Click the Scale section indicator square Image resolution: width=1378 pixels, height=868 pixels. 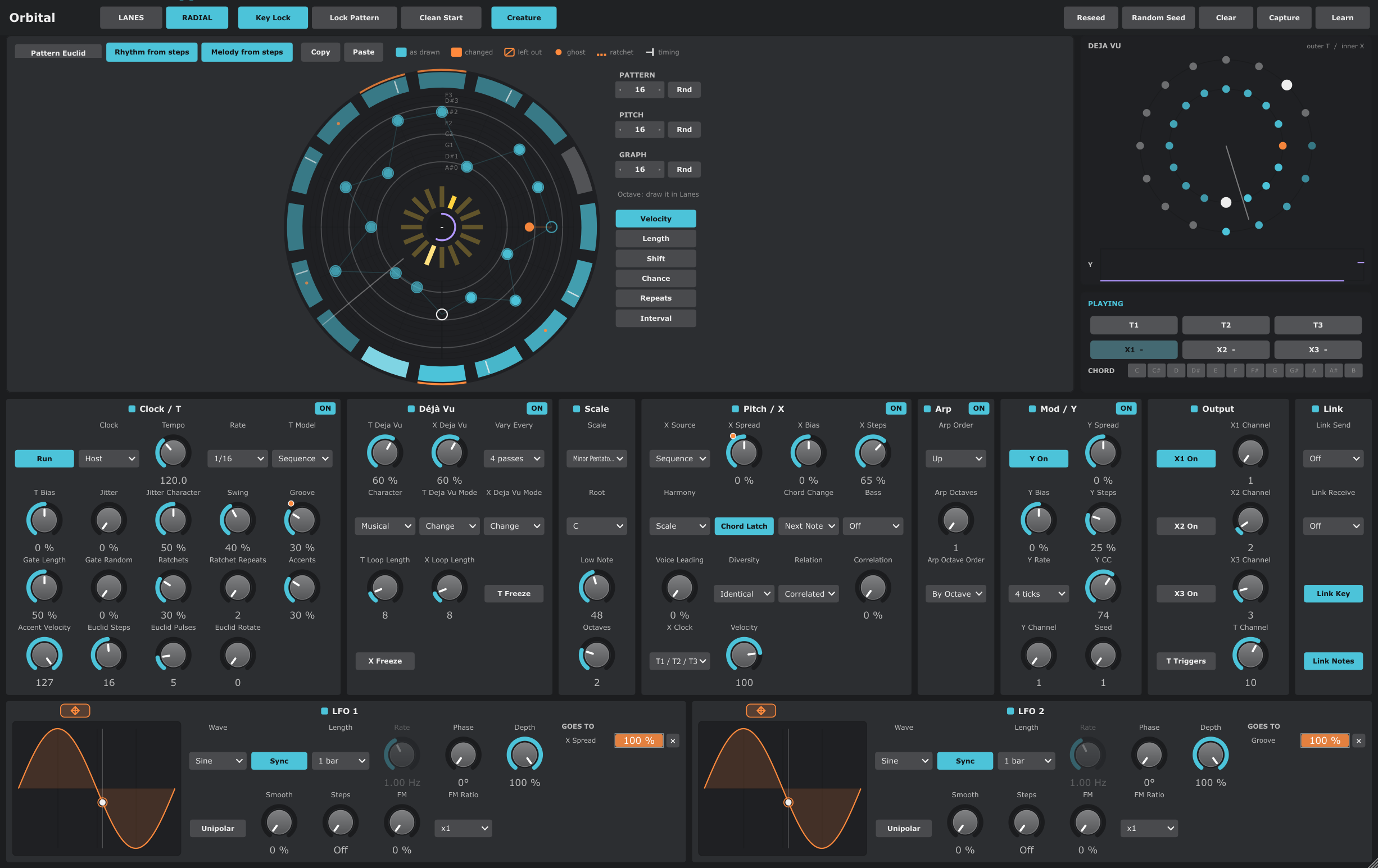pyautogui.click(x=576, y=408)
